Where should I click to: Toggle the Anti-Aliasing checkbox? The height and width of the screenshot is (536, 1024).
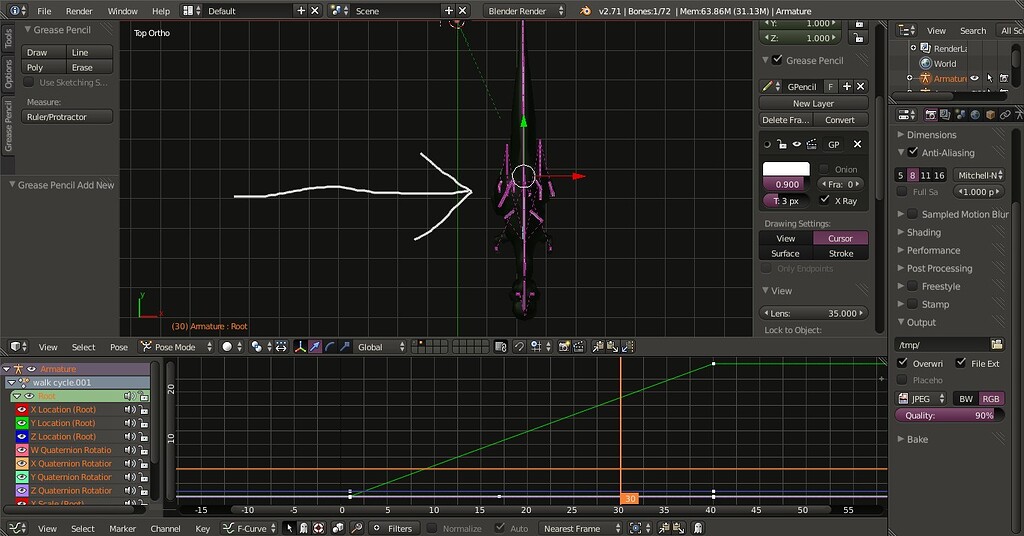pos(913,152)
